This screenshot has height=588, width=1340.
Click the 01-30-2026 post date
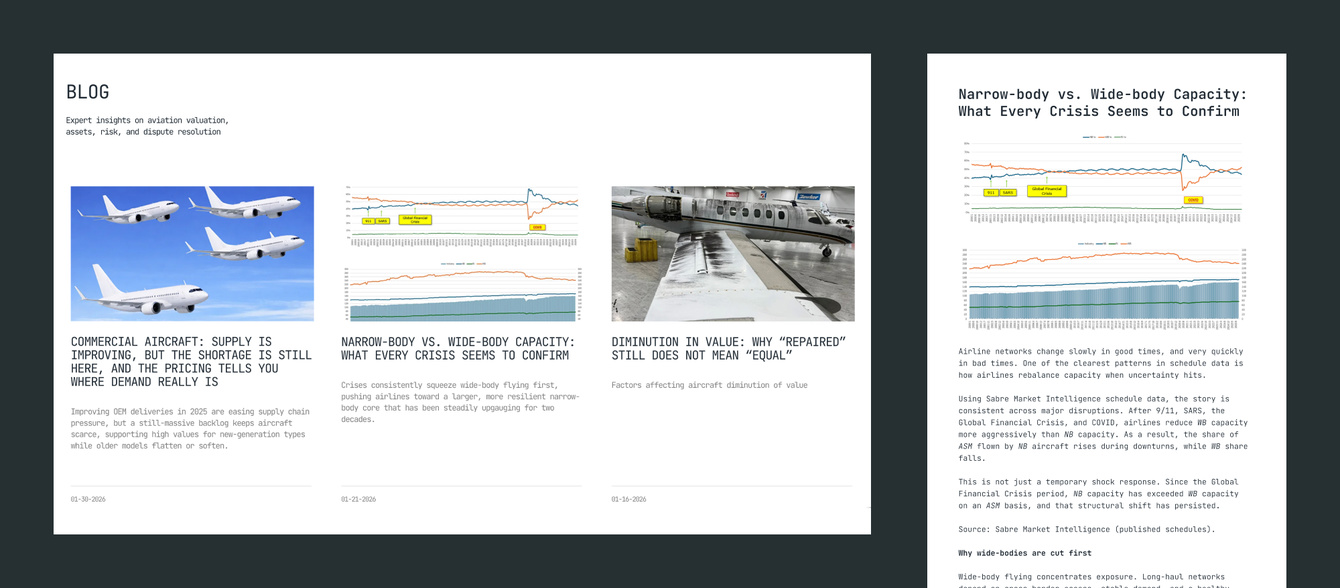click(x=88, y=499)
